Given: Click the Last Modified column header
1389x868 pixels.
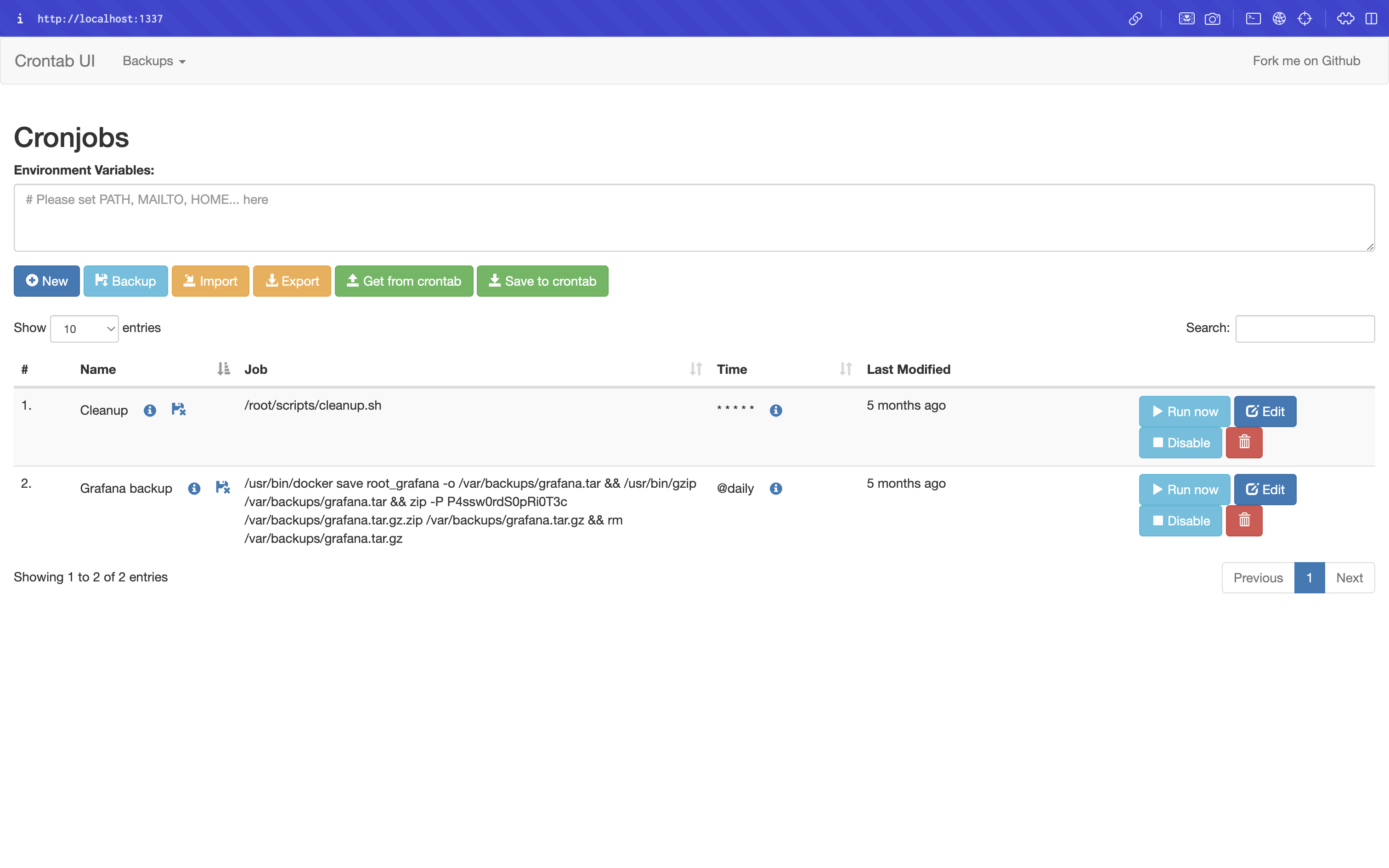Looking at the screenshot, I should pos(909,369).
